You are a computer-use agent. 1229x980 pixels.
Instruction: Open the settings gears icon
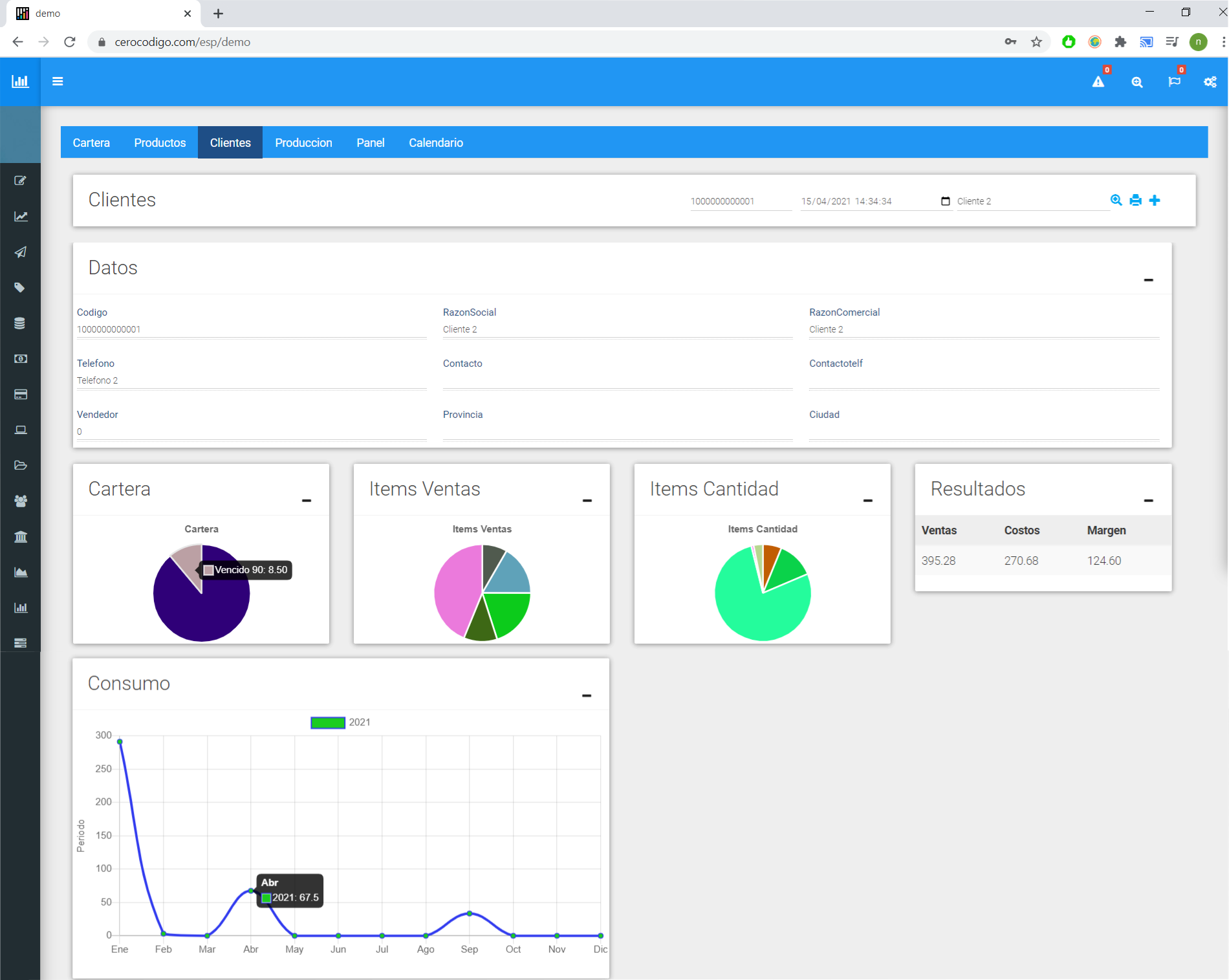[x=1210, y=82]
